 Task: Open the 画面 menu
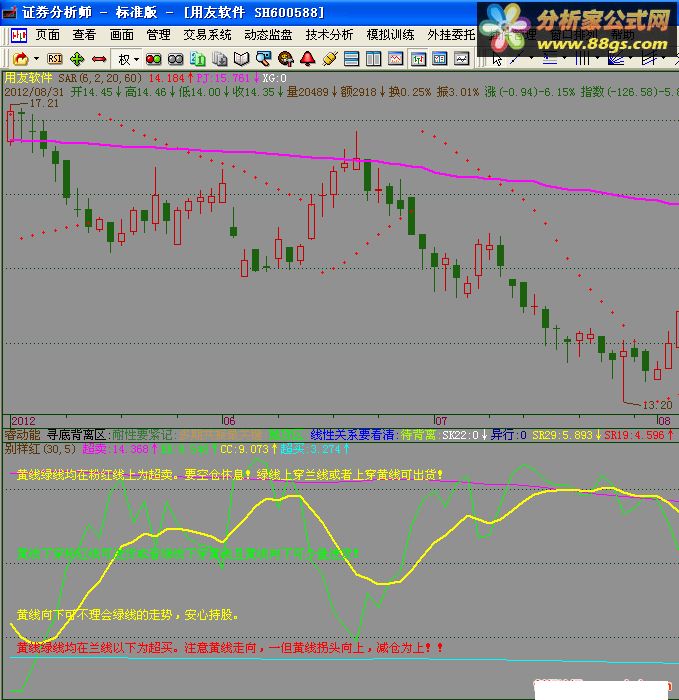tap(121, 35)
